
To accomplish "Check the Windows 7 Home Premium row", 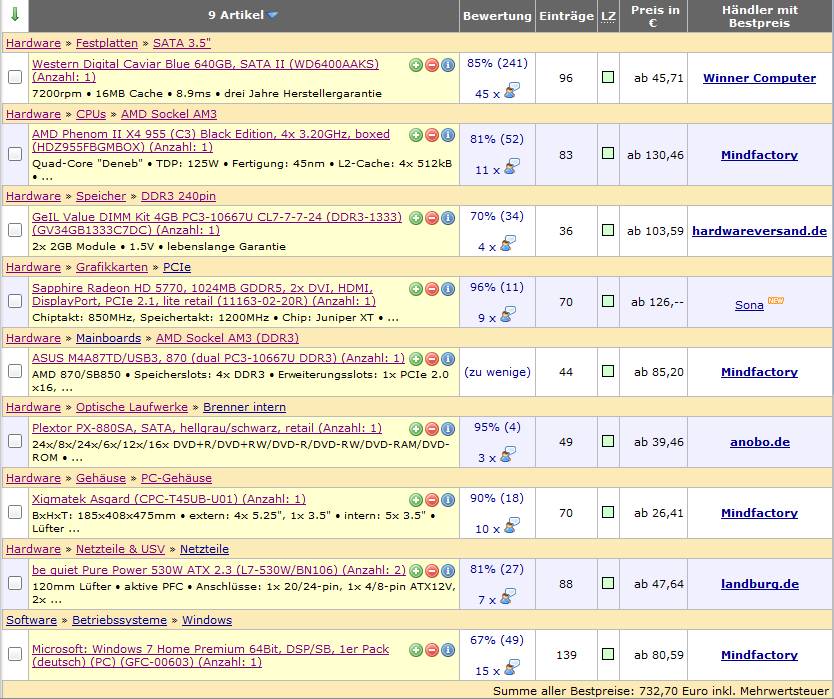I will tap(15, 654).
